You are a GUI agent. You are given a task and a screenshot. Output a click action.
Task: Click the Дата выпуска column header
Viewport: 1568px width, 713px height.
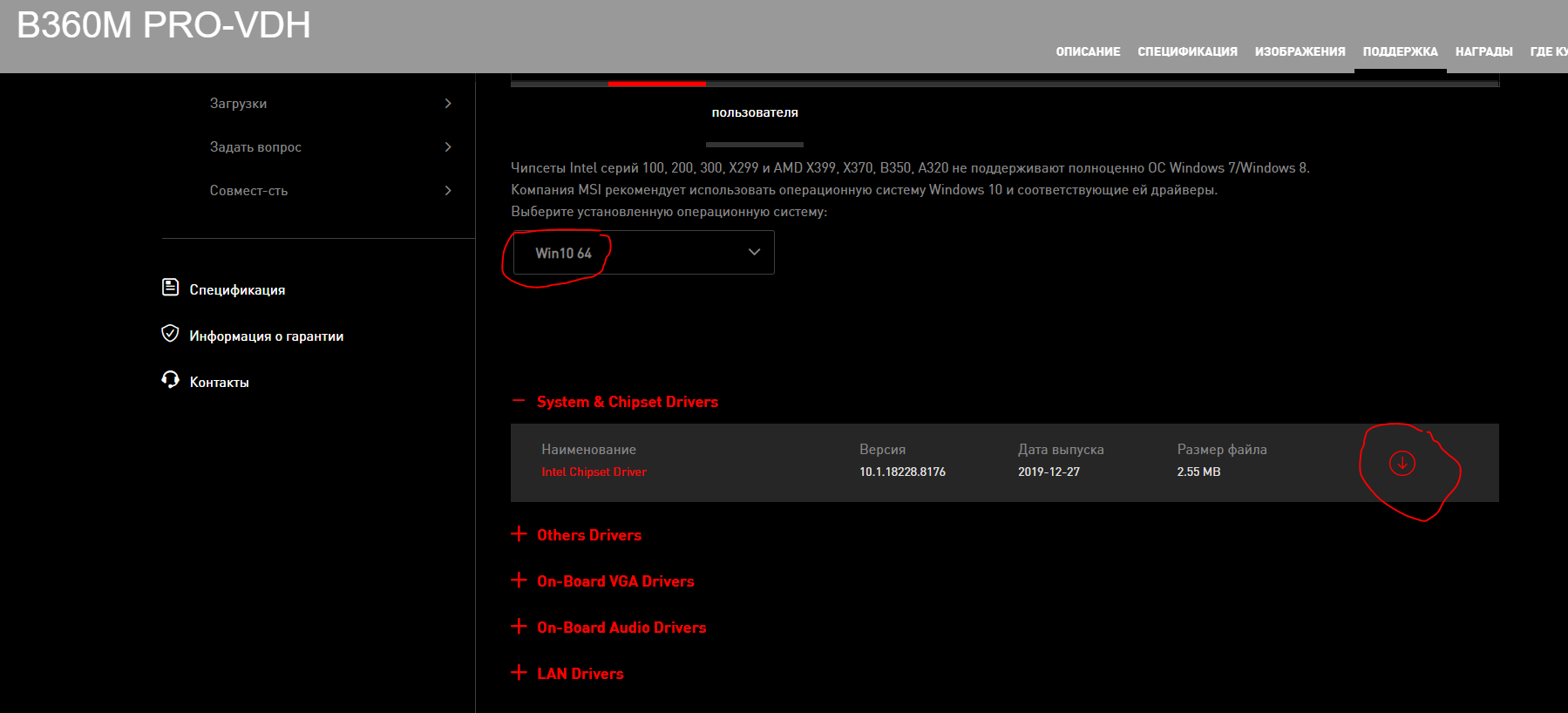click(x=1061, y=450)
